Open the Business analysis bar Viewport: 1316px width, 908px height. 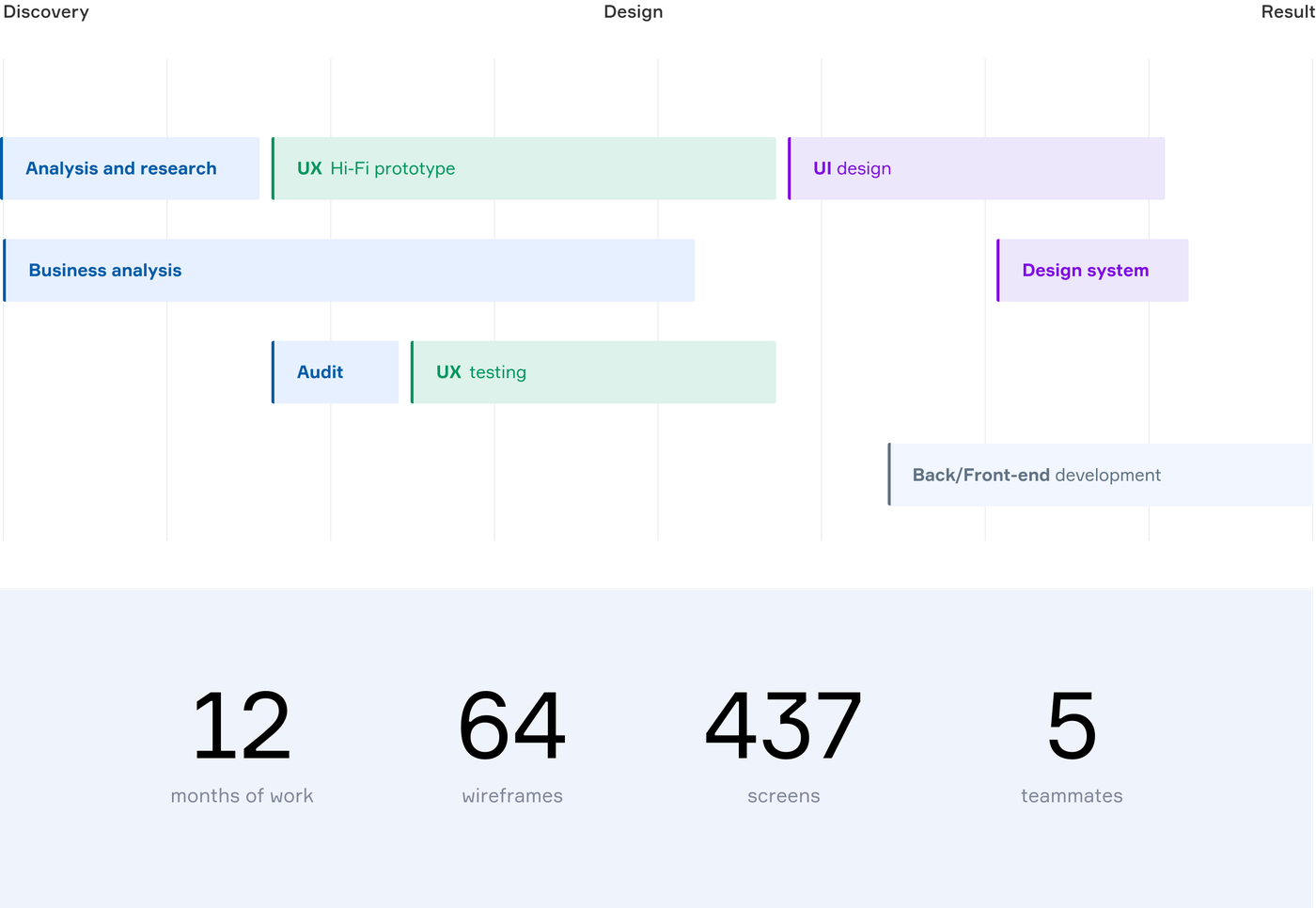click(x=349, y=271)
